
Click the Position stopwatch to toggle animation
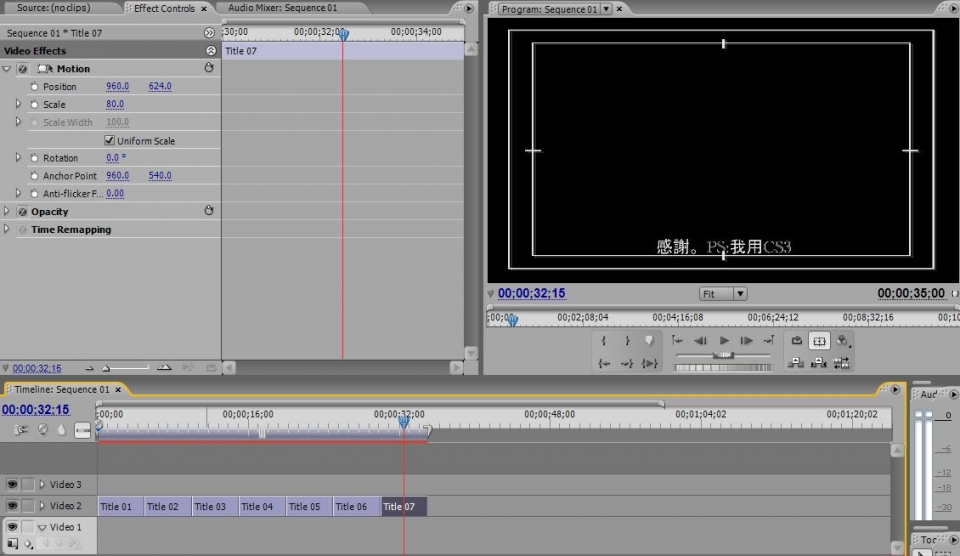tap(35, 87)
